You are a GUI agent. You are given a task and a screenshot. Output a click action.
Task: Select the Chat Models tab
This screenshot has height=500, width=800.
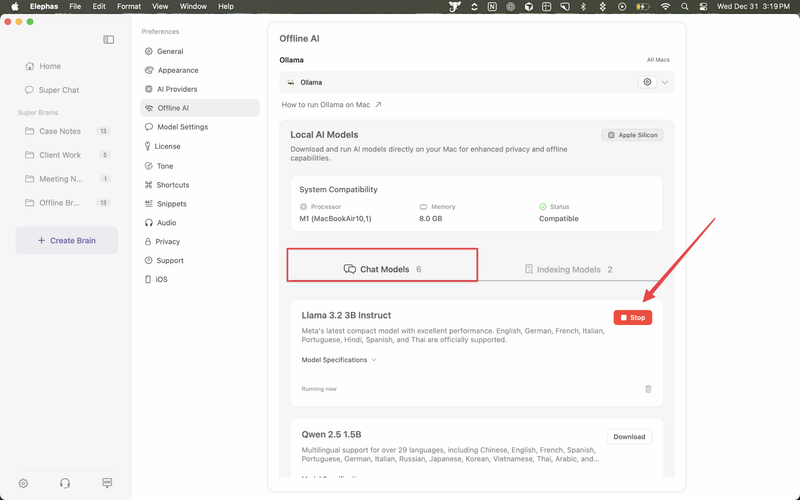click(x=382, y=269)
